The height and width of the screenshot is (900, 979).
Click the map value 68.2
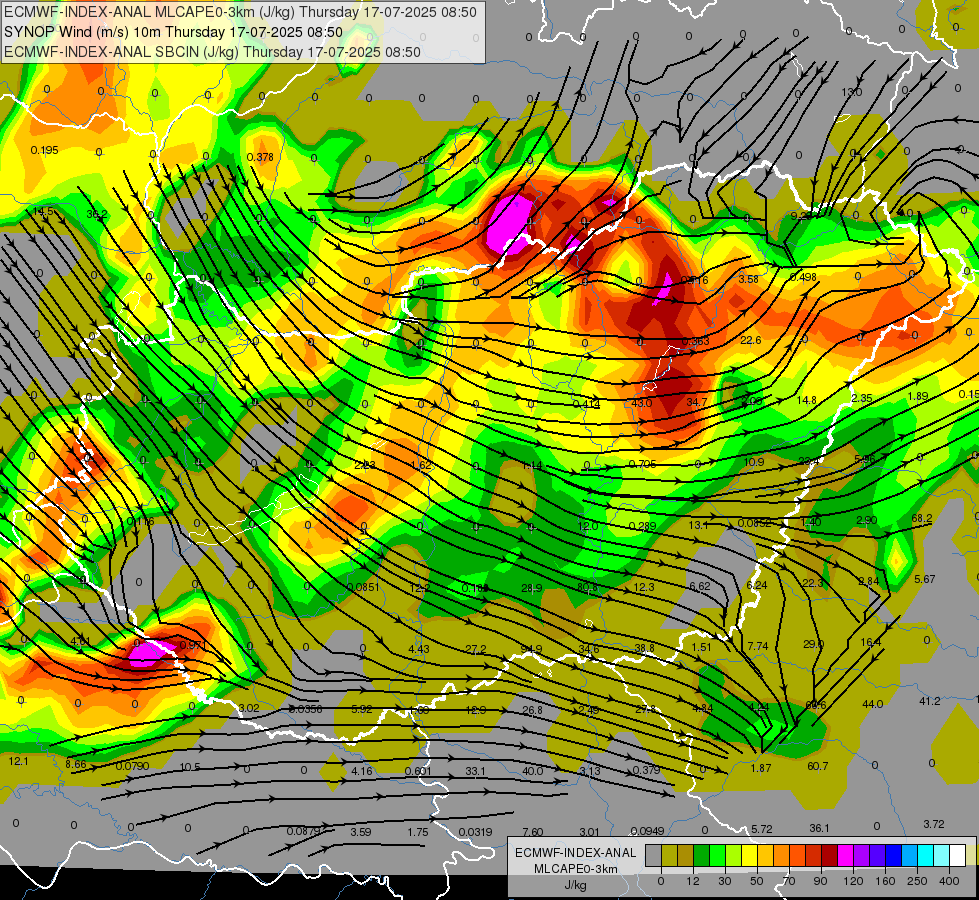922,518
